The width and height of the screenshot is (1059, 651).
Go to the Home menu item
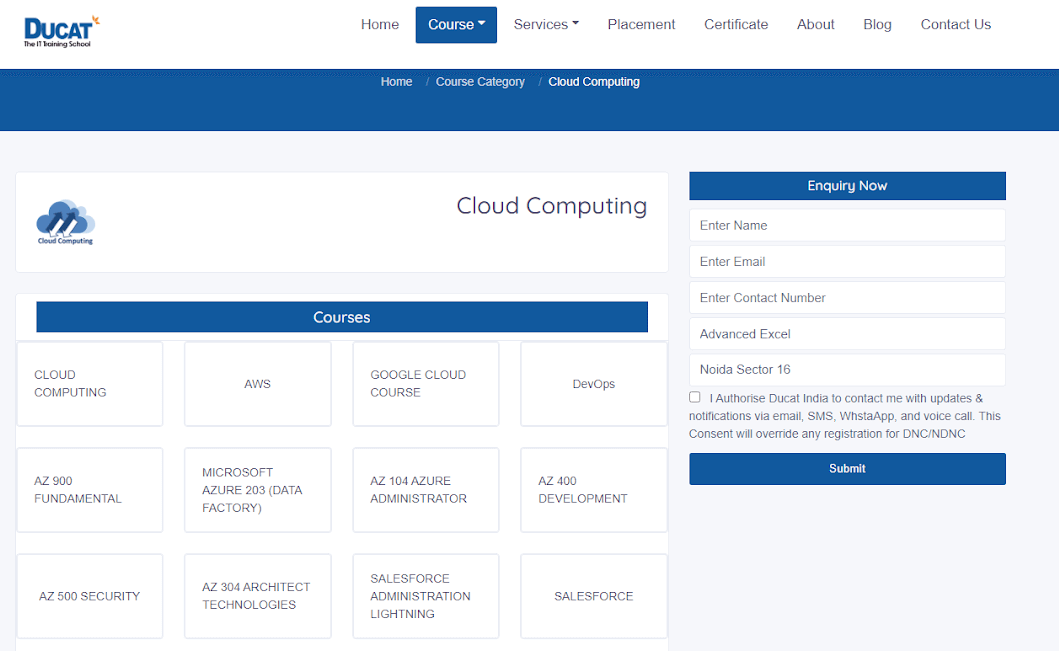coord(380,24)
